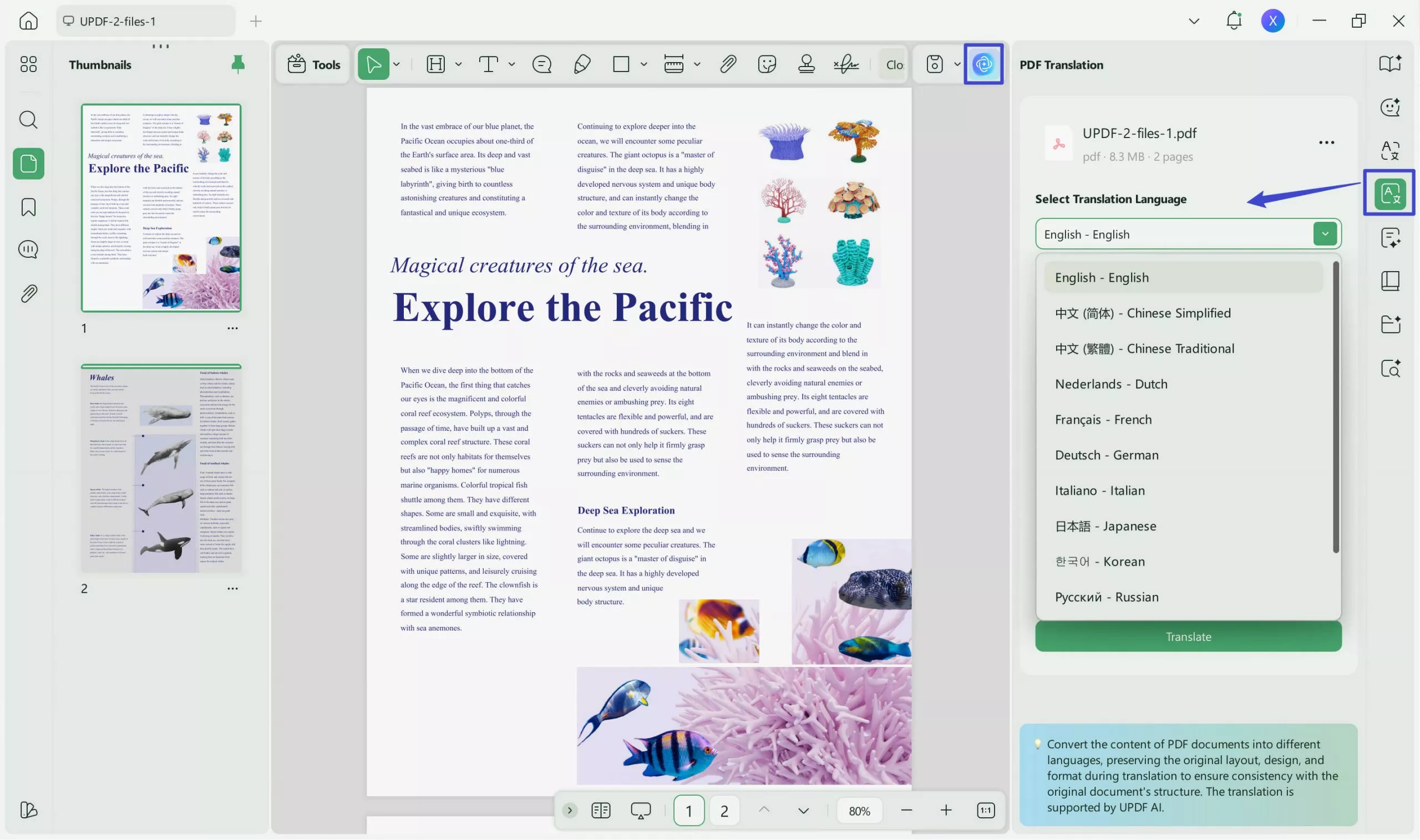Viewport: 1420px width, 840px height.
Task: Click the Translate button
Action: 1187,636
